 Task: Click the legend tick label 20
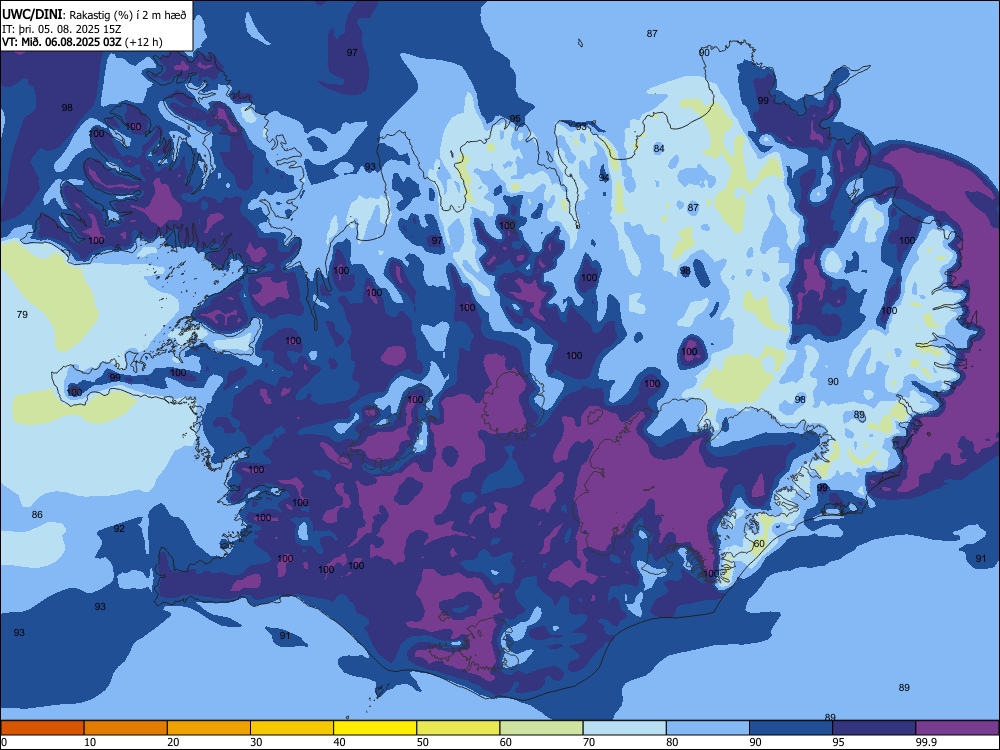(173, 742)
